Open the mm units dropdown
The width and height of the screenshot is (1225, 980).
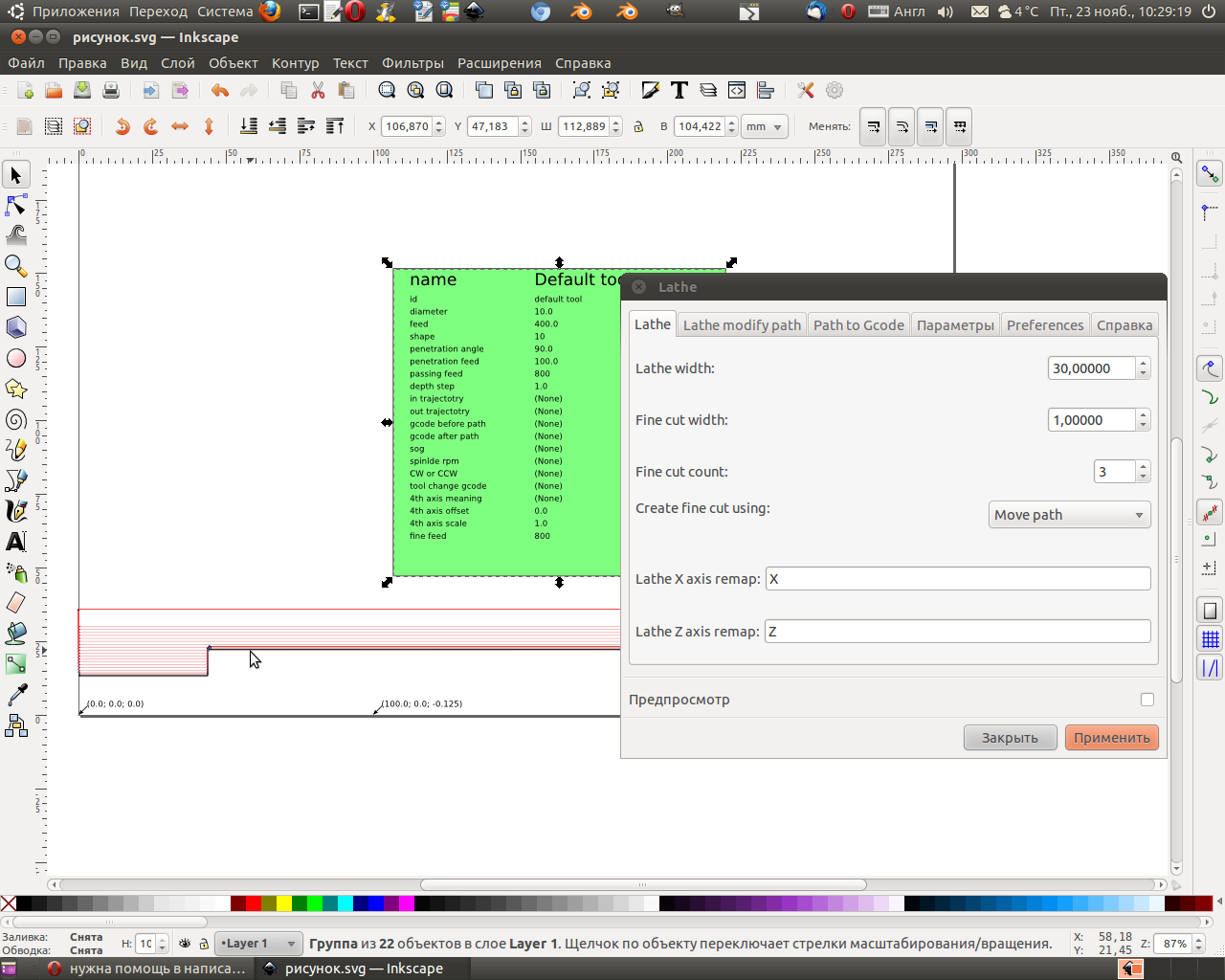(765, 126)
